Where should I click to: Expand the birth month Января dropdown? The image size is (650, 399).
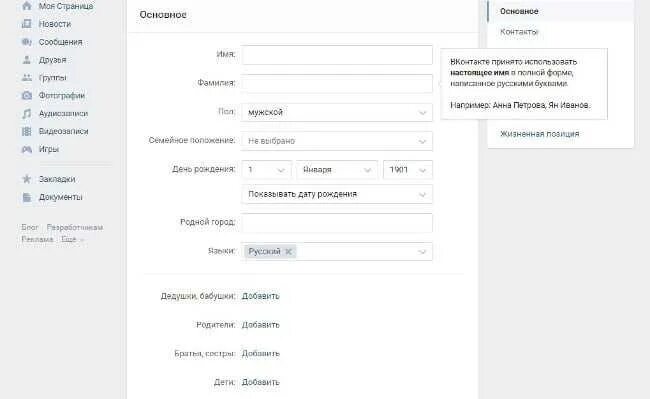pos(337,170)
